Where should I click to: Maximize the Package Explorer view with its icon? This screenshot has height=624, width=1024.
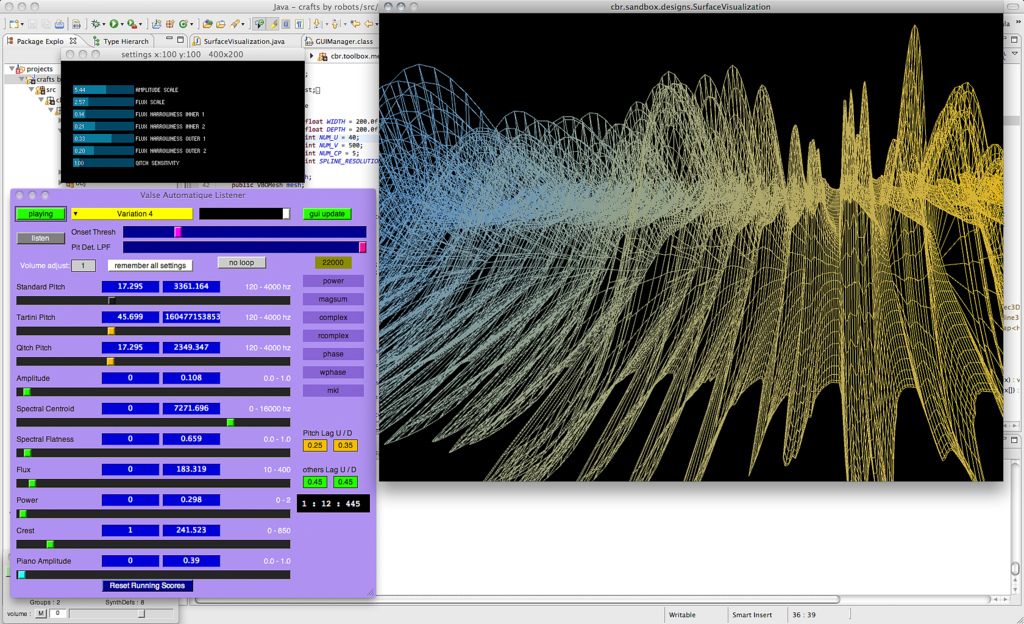coord(180,40)
